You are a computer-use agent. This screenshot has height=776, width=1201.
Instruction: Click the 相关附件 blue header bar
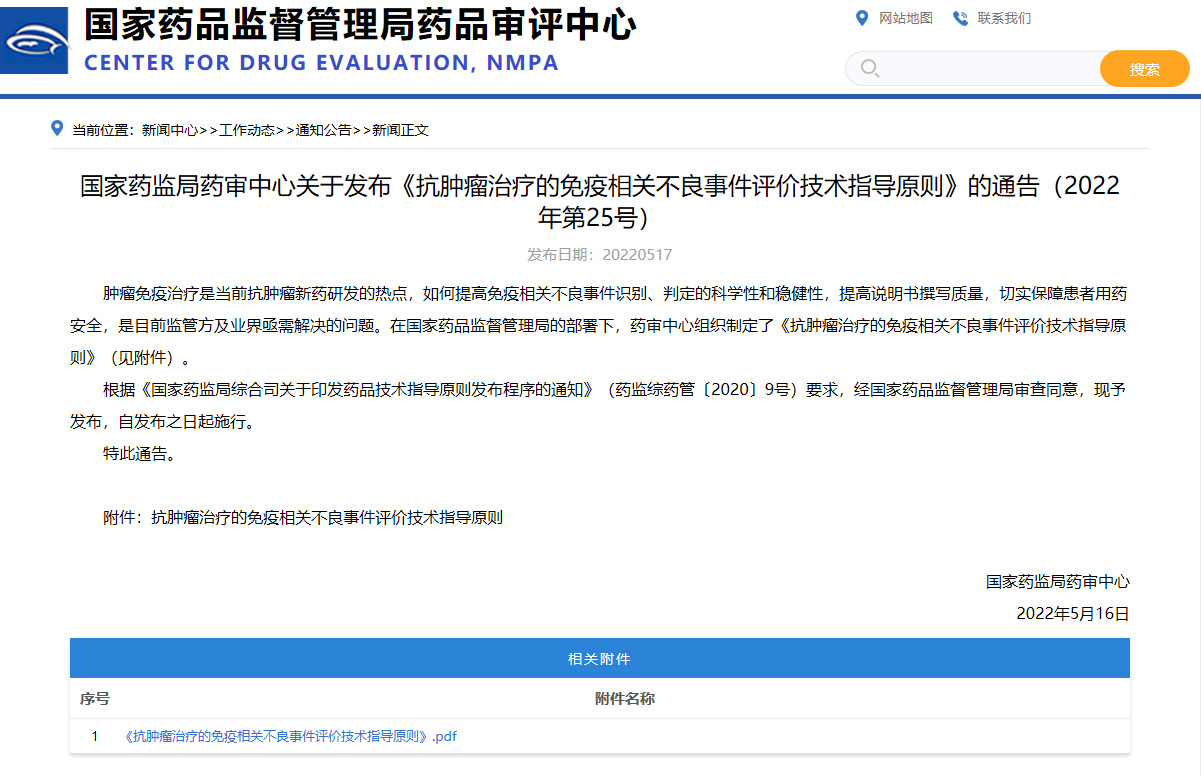coord(600,659)
